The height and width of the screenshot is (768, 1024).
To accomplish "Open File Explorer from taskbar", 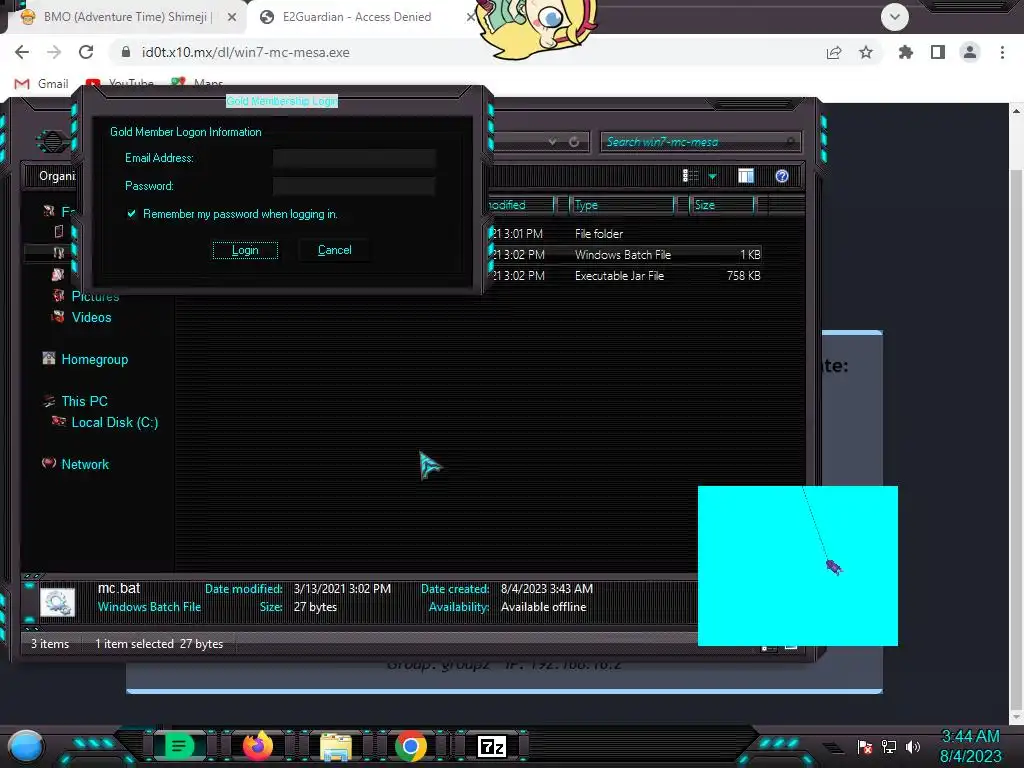I will click(336, 746).
